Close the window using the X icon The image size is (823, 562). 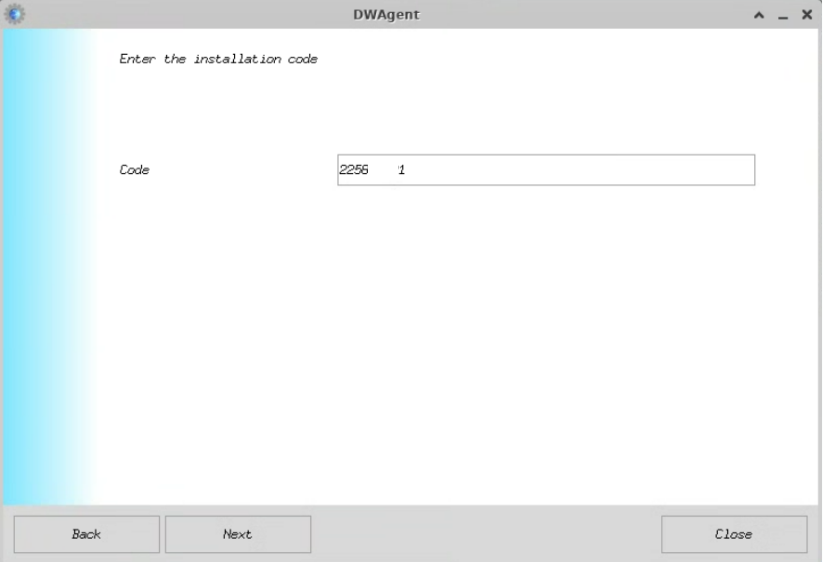click(807, 15)
